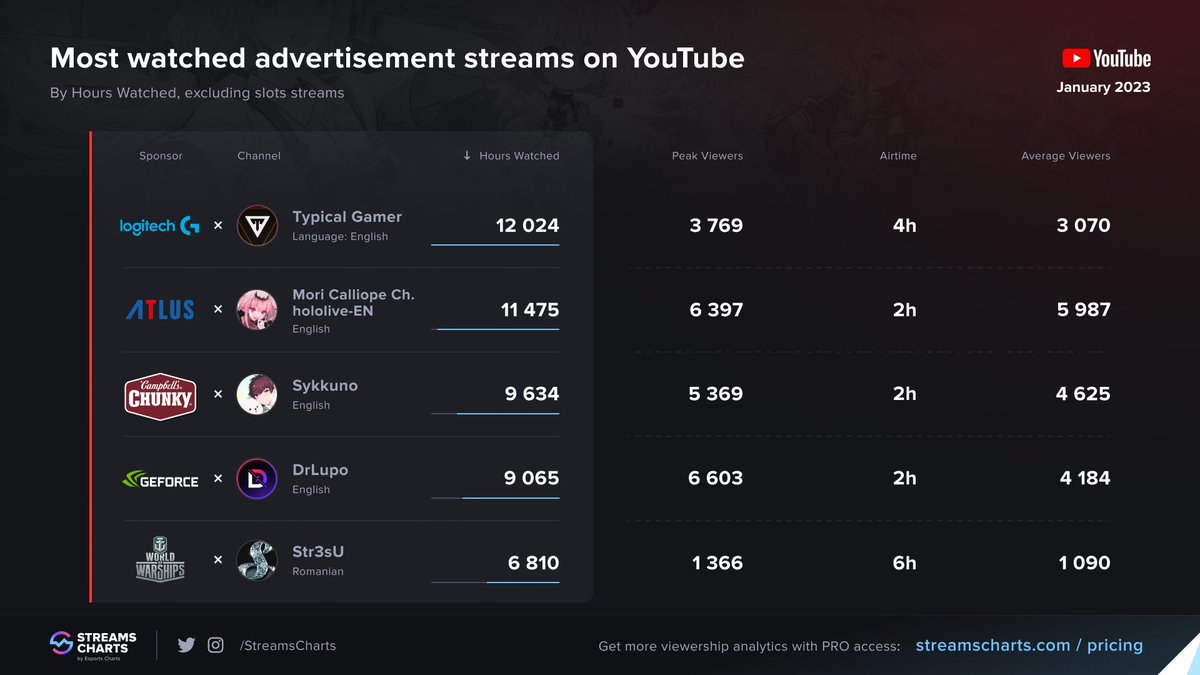1200x675 pixels.
Task: Toggle descending sort on Hours Watched
Action: click(510, 156)
